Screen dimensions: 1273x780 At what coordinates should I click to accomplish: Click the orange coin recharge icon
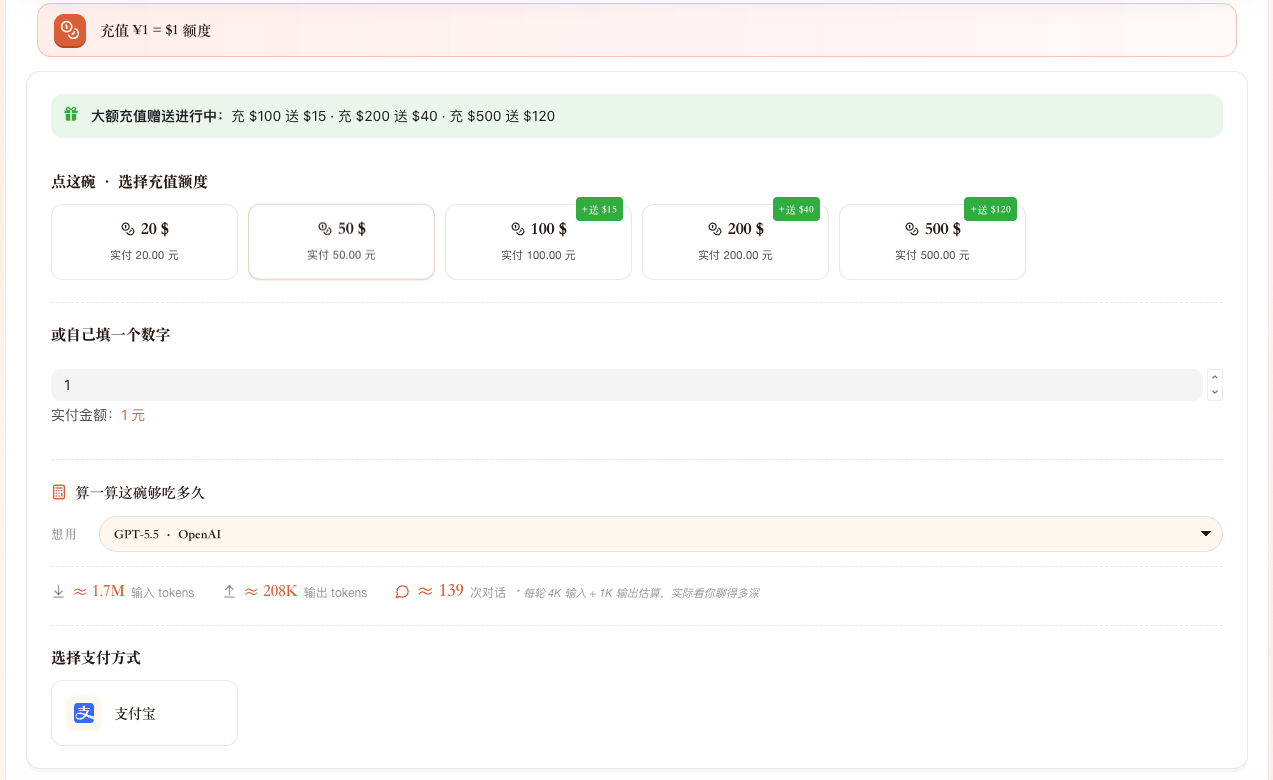tap(70, 31)
